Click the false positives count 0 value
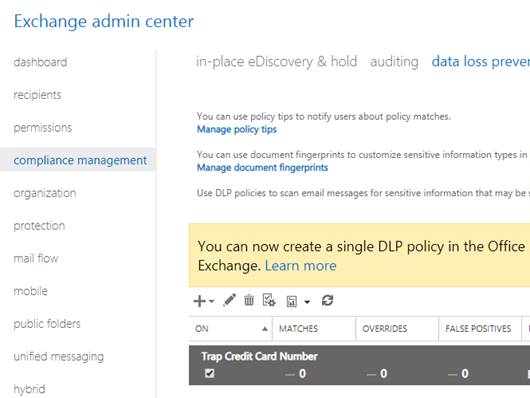 tap(465, 374)
